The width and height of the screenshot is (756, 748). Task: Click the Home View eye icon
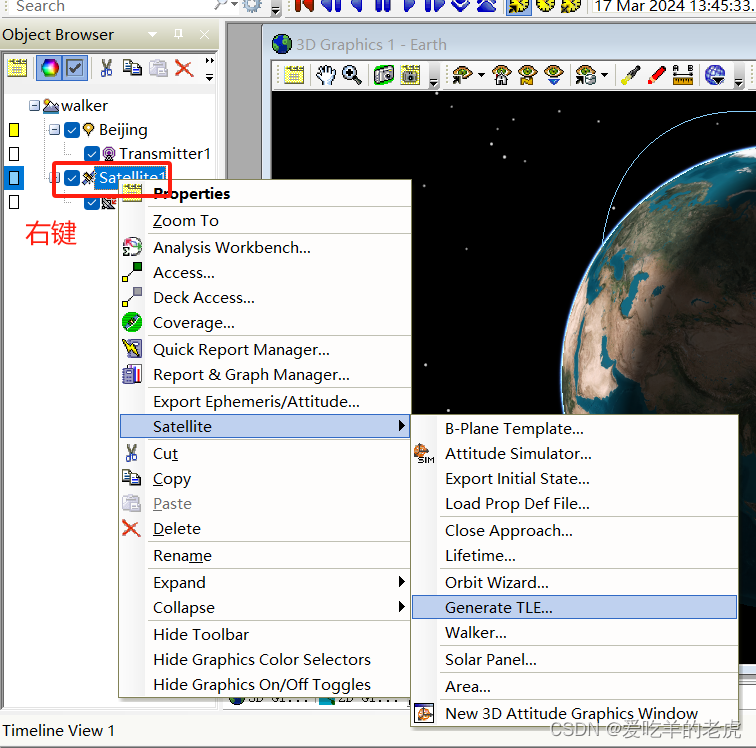[501, 75]
